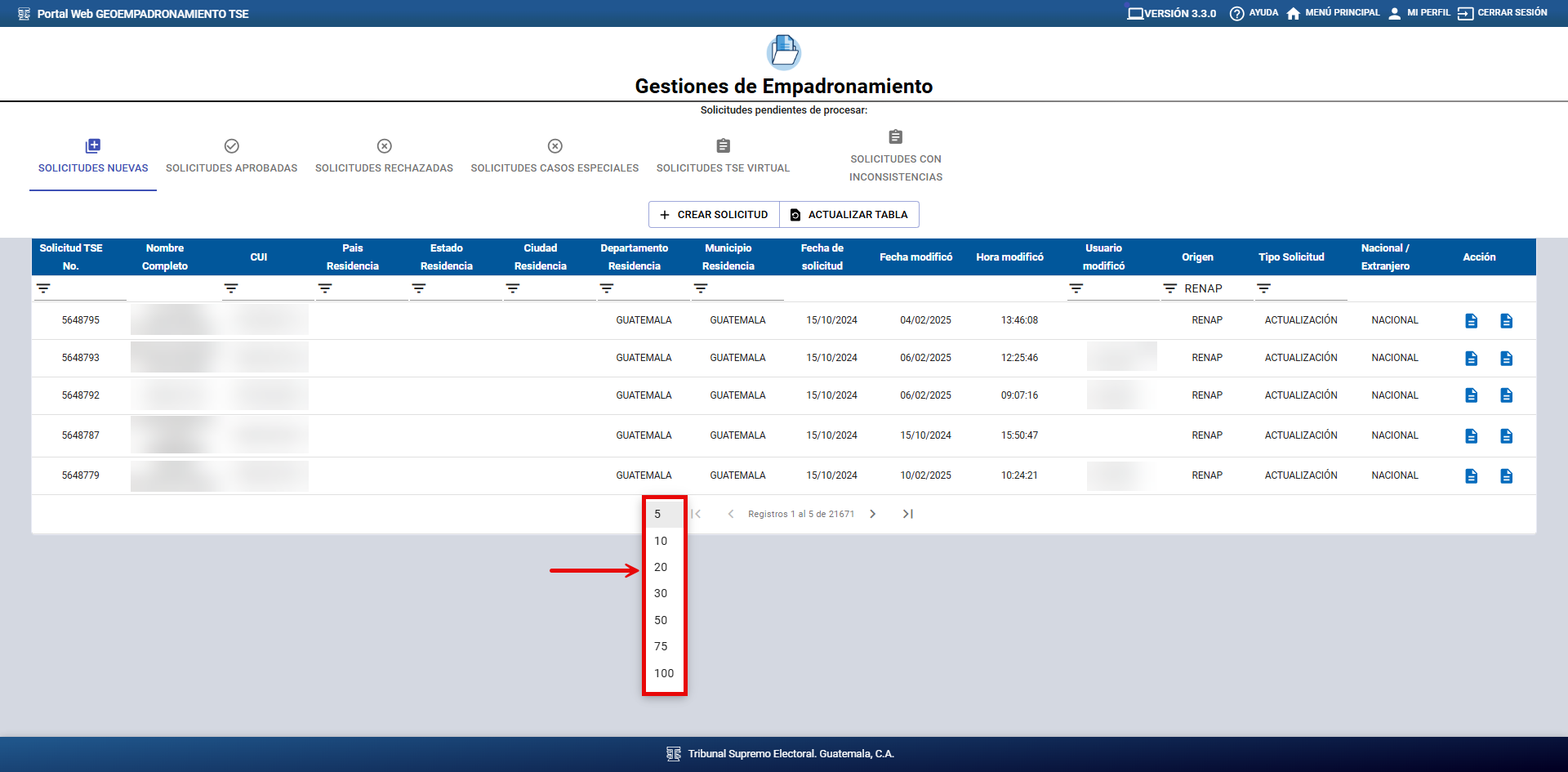Open Solicitudes Rechazadas tab
1568x772 pixels.
pyautogui.click(x=384, y=157)
